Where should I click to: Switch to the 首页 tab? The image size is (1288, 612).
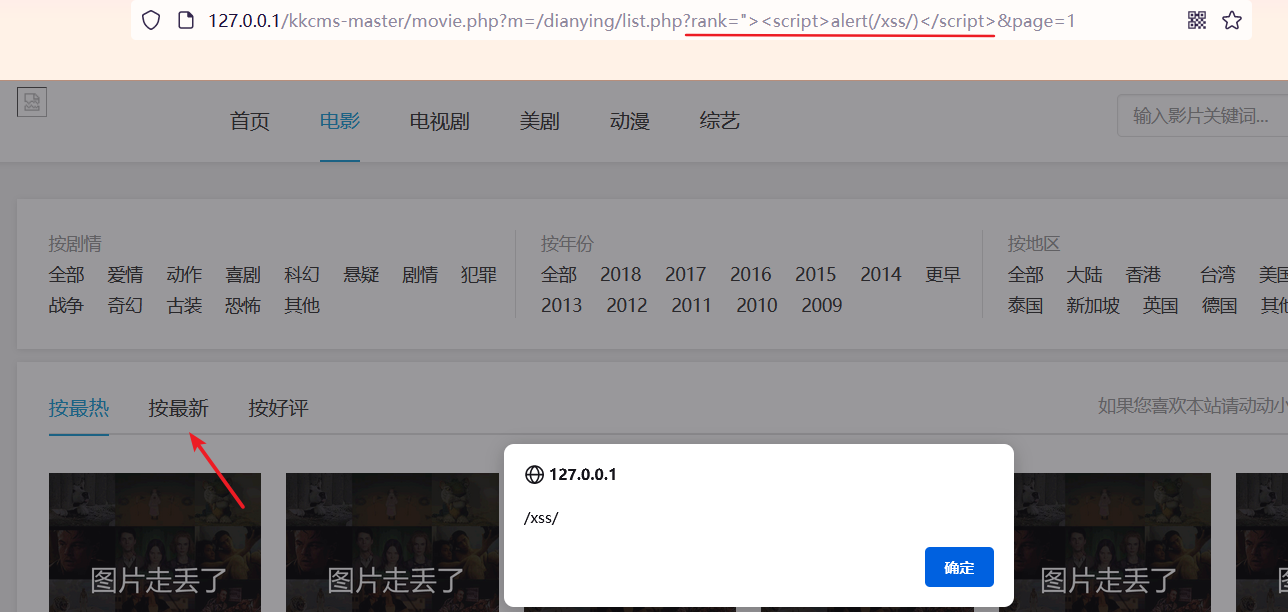click(x=248, y=120)
